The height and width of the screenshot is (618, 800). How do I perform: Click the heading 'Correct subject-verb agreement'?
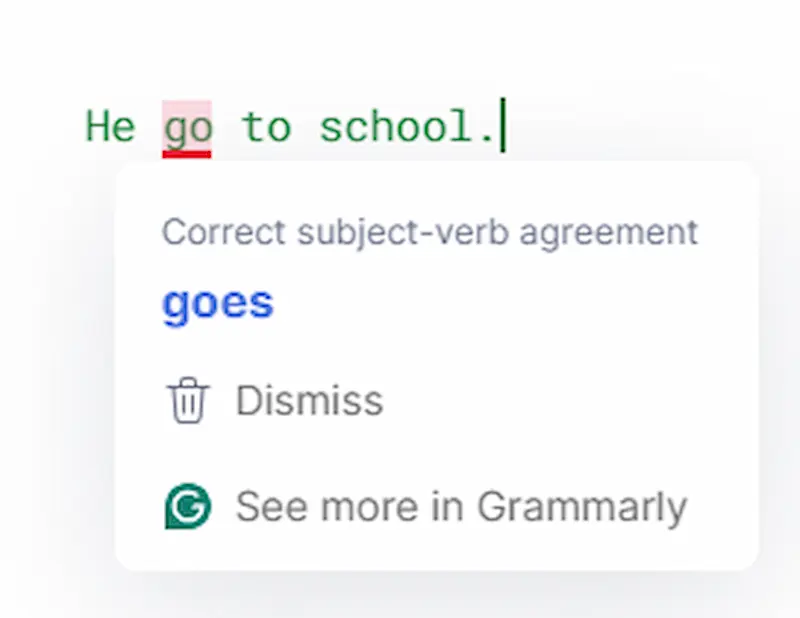point(429,232)
